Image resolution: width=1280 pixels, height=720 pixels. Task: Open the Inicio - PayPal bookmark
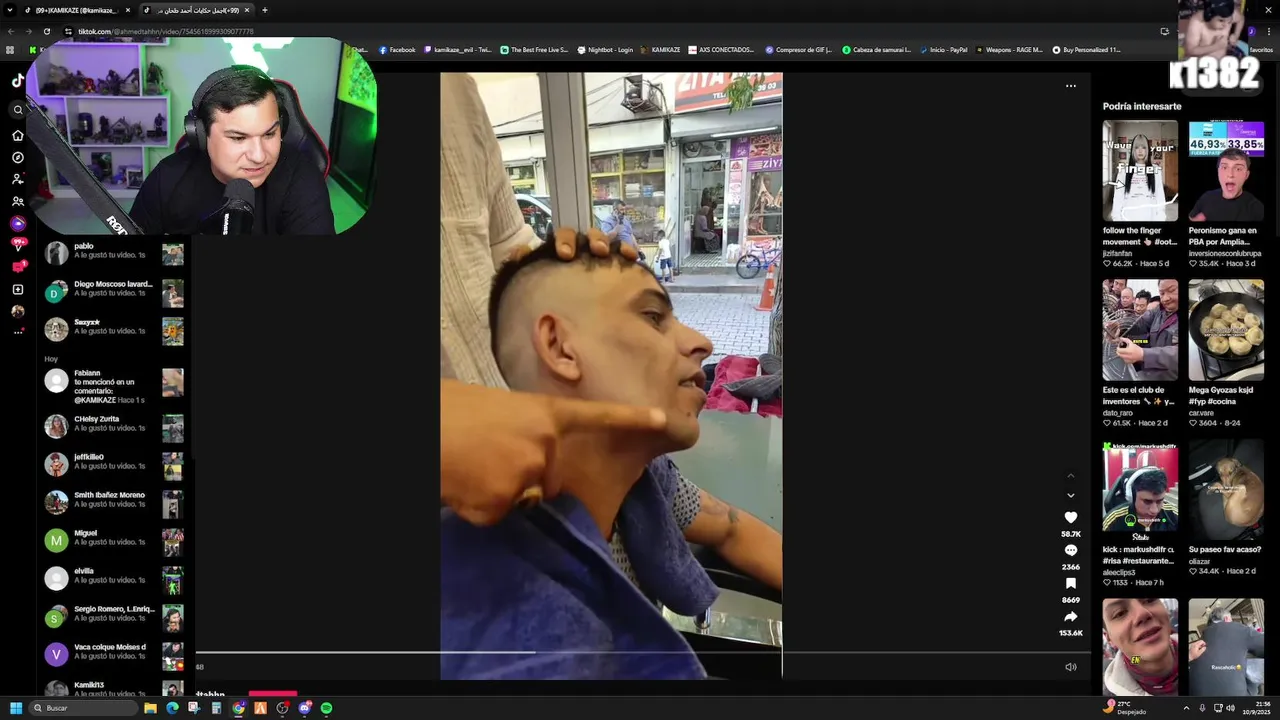pyautogui.click(x=943, y=50)
